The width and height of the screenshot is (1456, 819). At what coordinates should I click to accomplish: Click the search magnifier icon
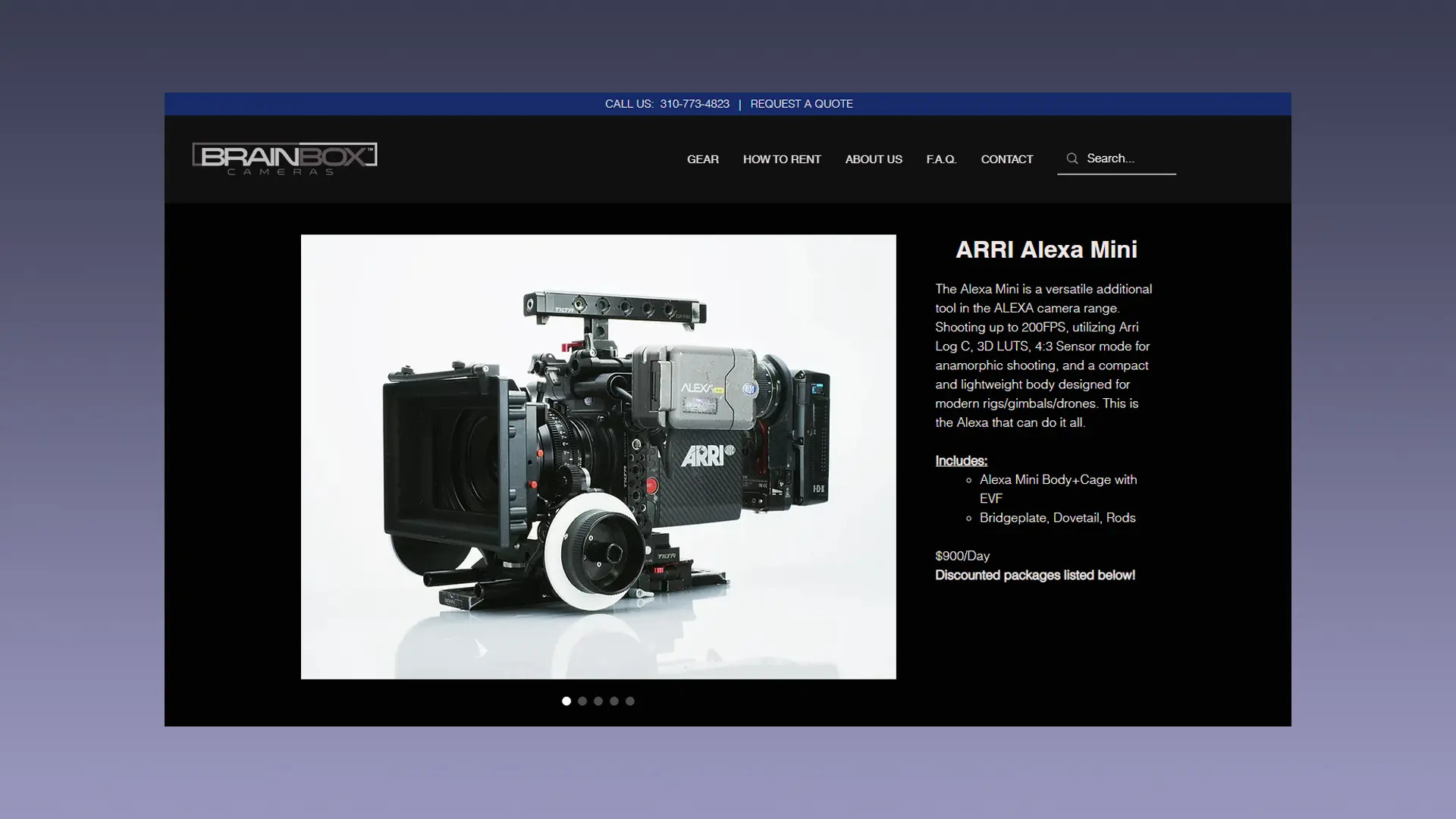pos(1072,158)
